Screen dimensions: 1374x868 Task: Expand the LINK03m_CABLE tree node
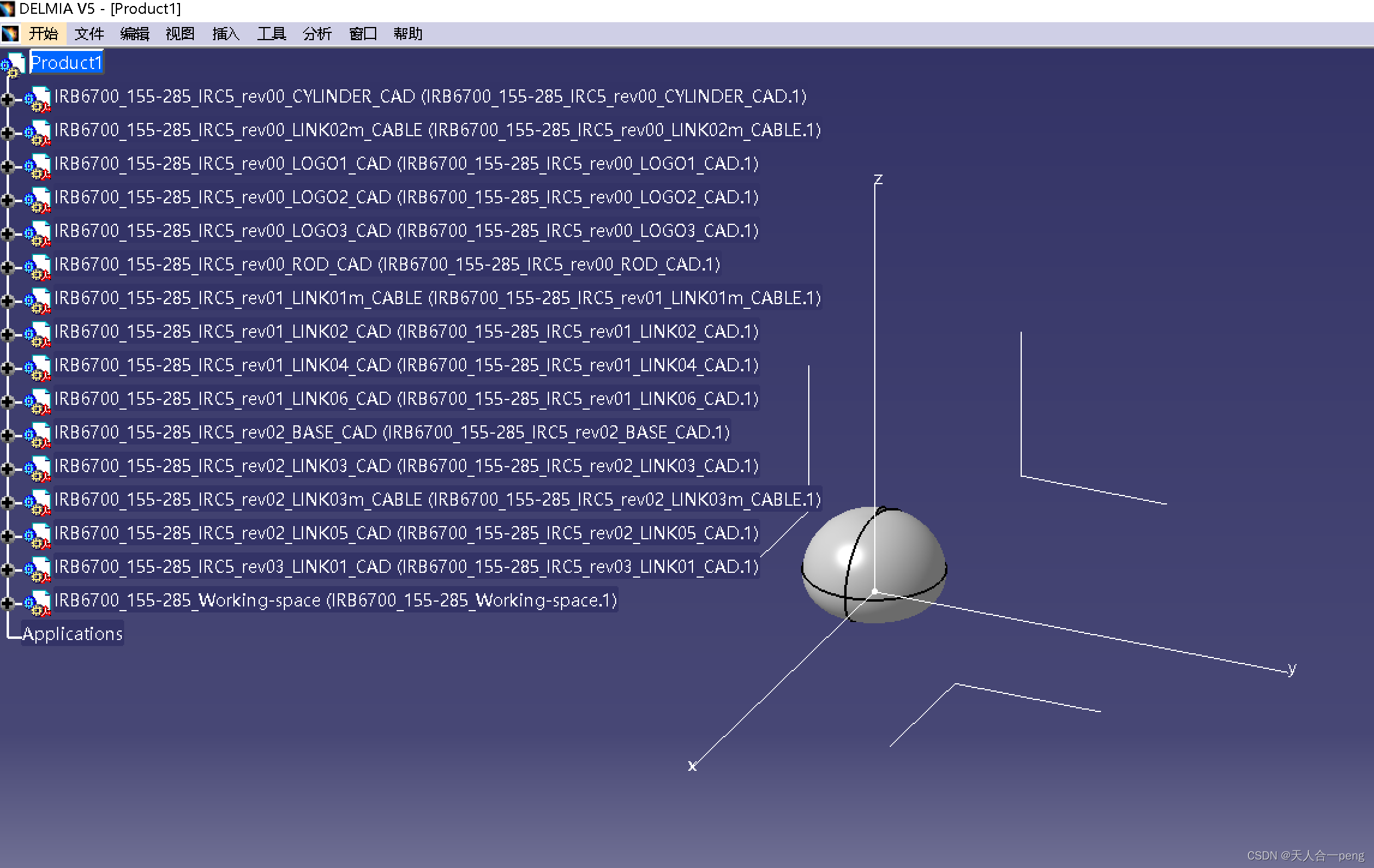point(7,502)
